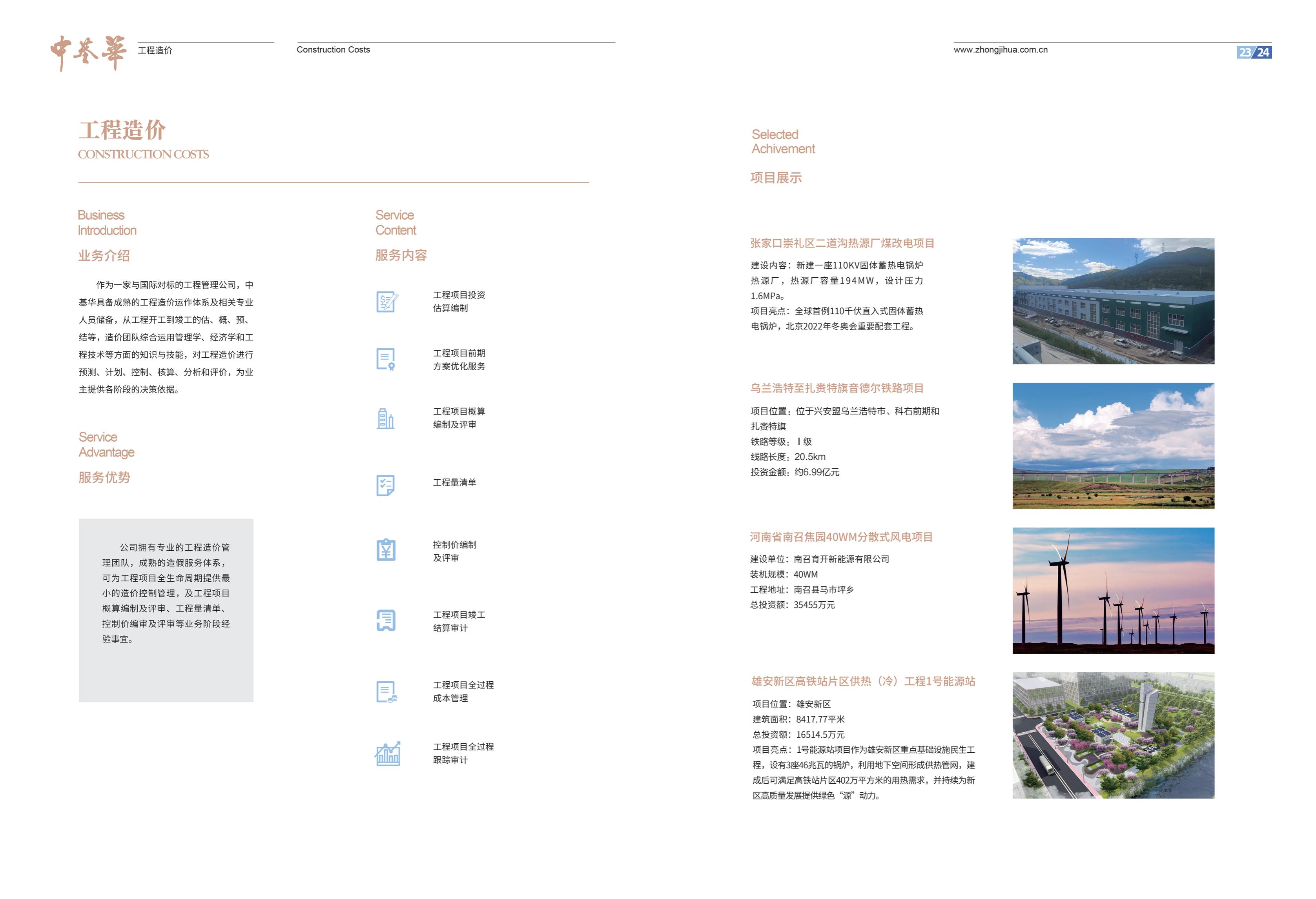This screenshot has width=1316, height=899.
Task: Click the line 总投资额：16514.5万元
Action: pyautogui.click(x=798, y=735)
